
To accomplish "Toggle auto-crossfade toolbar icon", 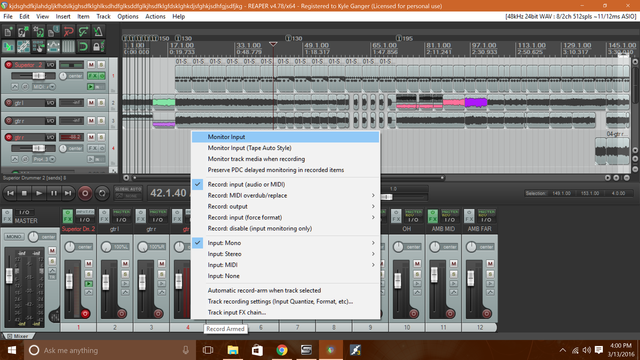I will [8, 47].
